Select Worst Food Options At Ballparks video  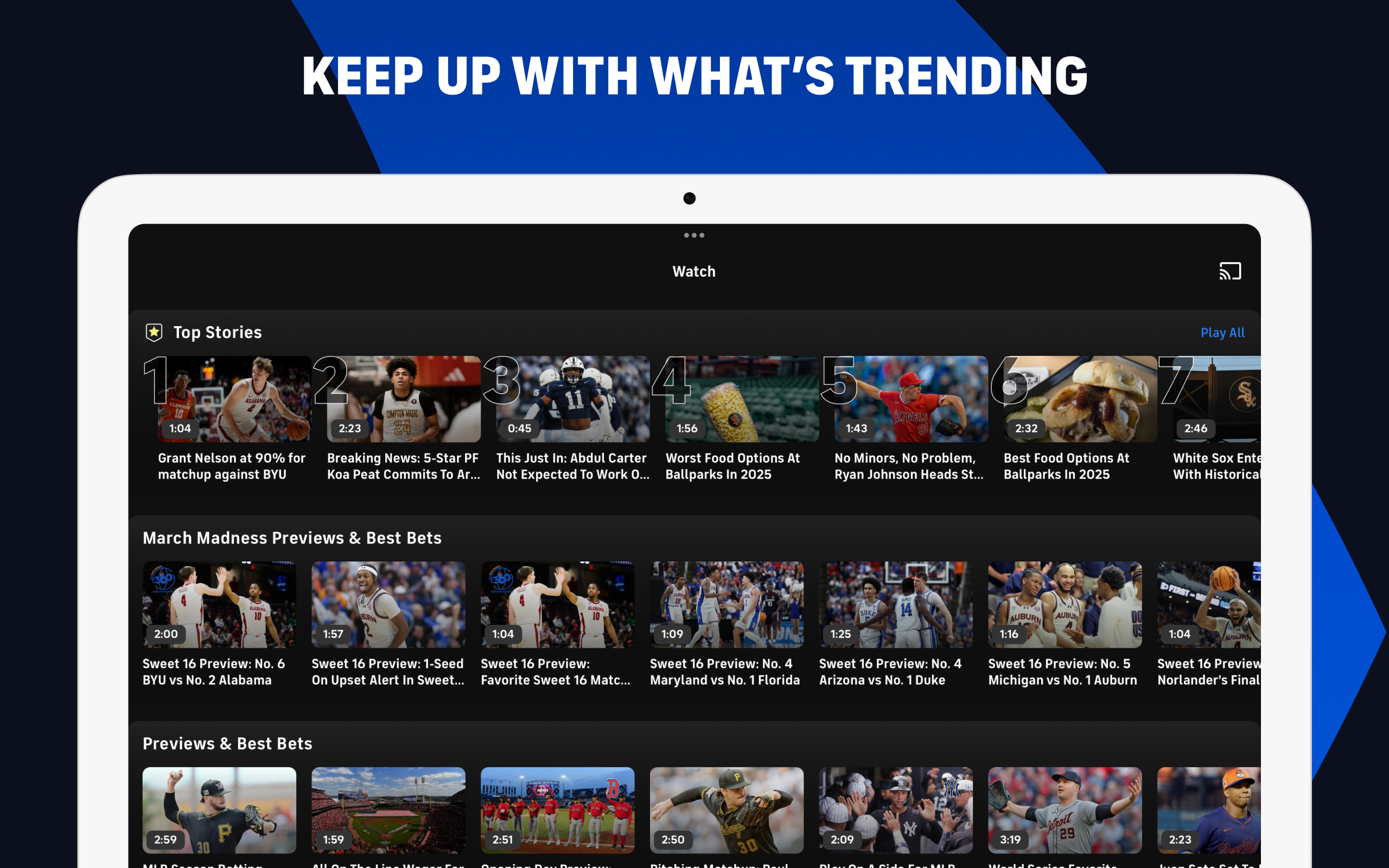(742, 399)
